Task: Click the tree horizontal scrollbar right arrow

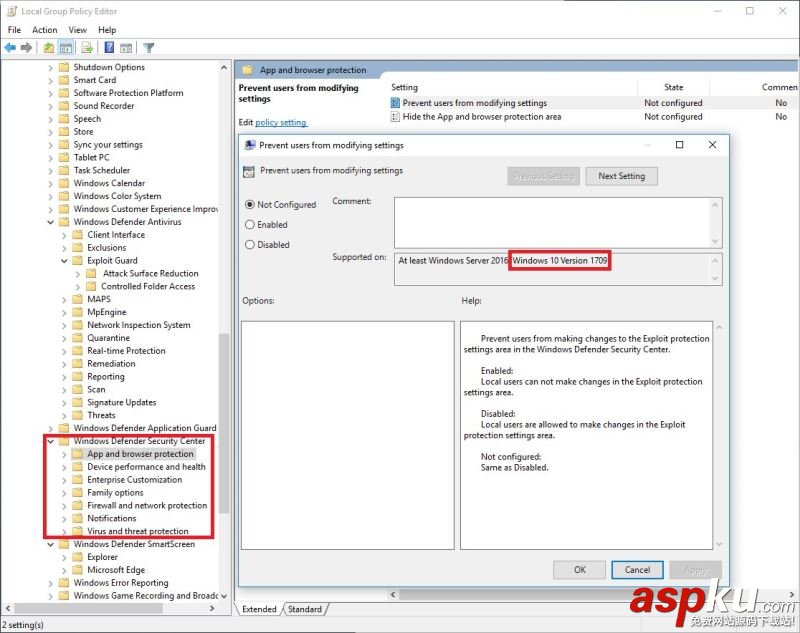Action: pos(212,609)
